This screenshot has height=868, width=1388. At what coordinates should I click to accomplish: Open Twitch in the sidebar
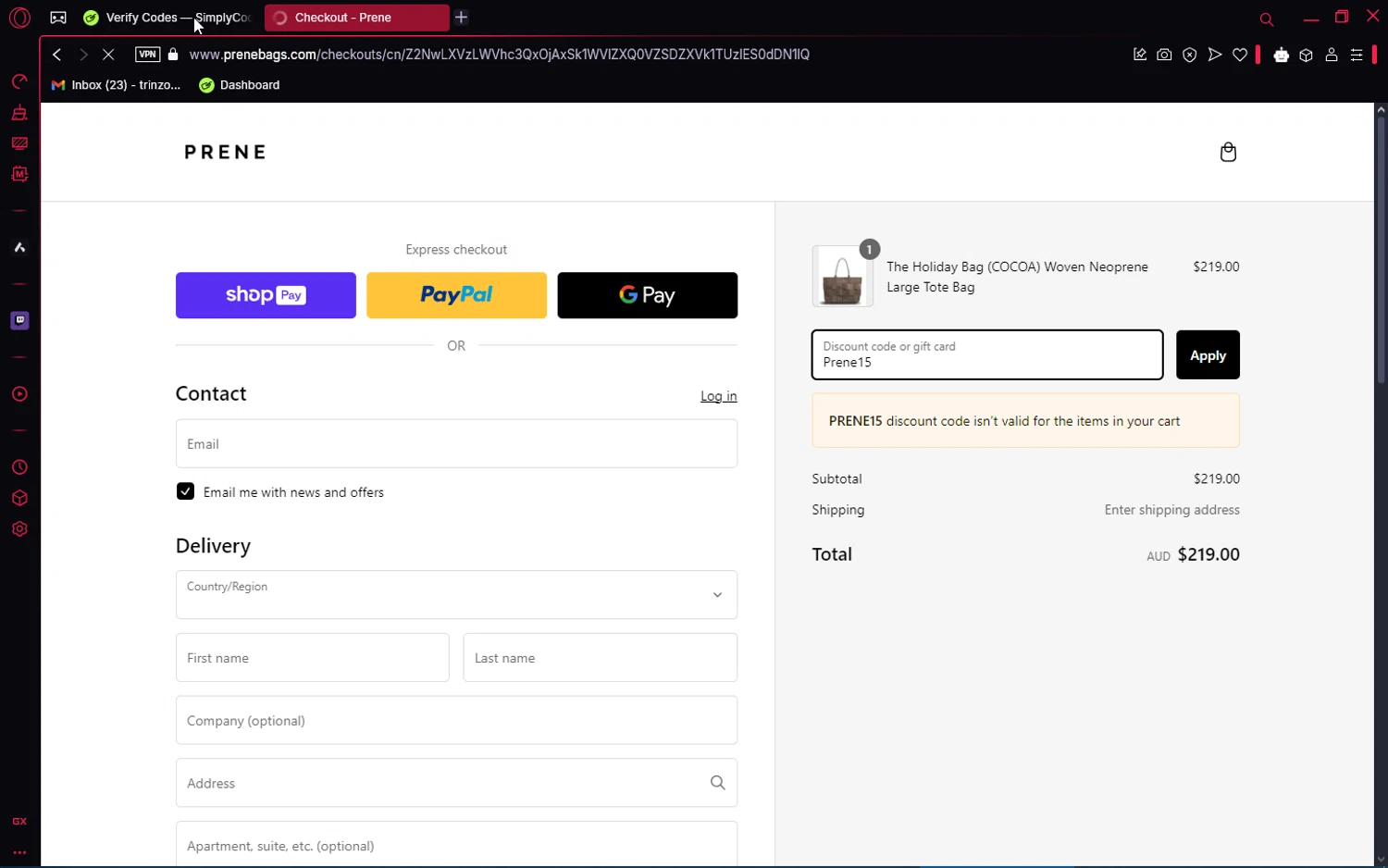pos(19,321)
